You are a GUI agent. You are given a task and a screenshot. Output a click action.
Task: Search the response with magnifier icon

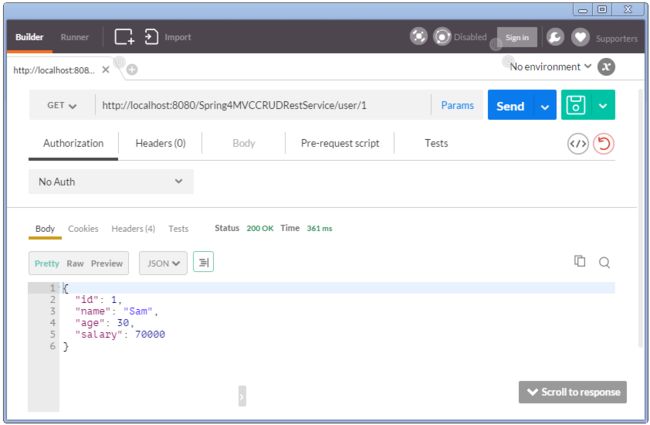[x=604, y=262]
